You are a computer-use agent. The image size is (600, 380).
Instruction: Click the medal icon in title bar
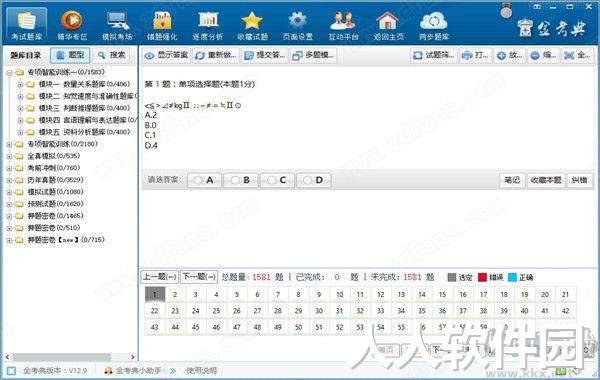pyautogui.click(x=506, y=11)
